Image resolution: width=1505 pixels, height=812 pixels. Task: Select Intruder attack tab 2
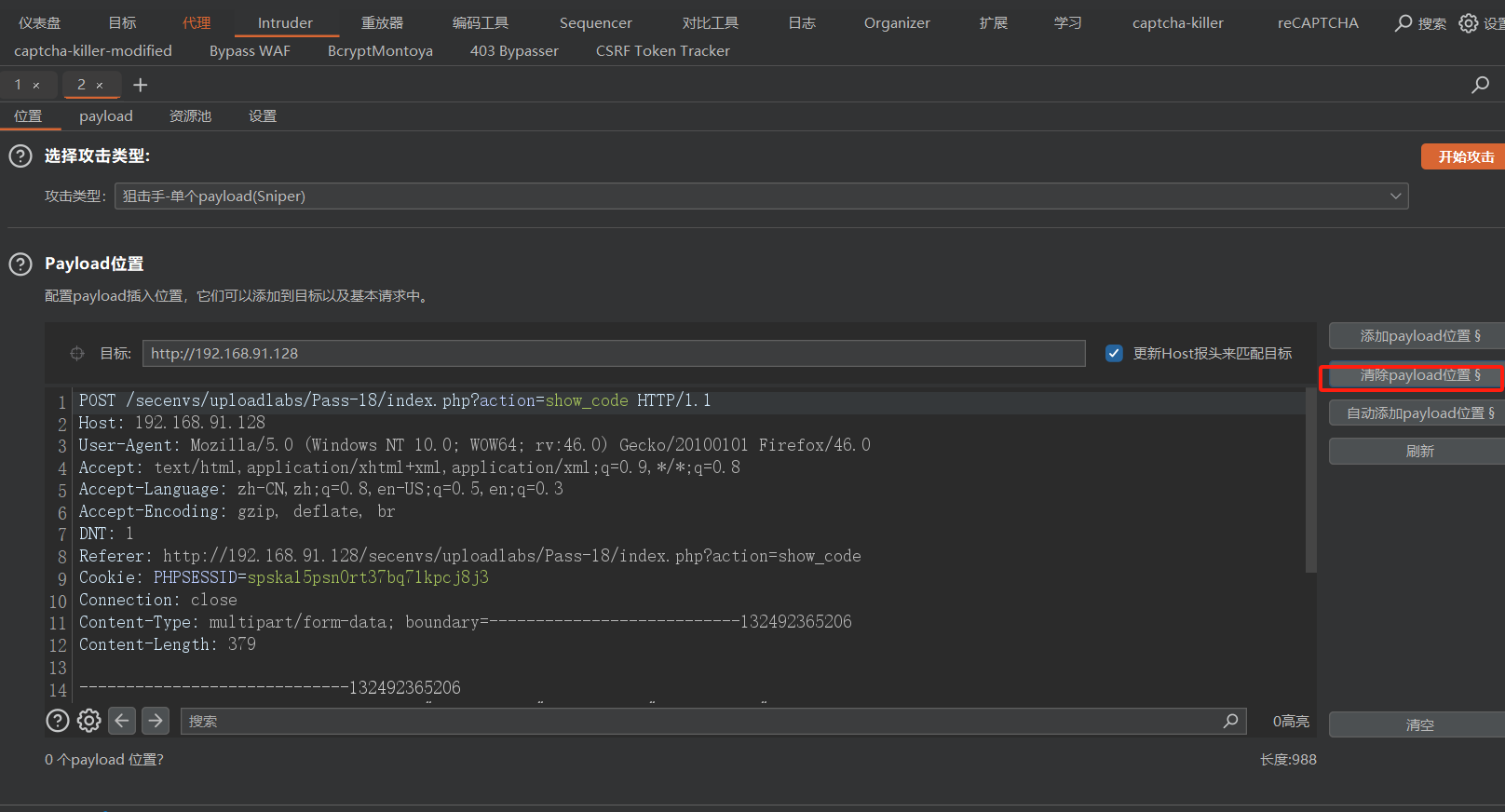click(81, 85)
